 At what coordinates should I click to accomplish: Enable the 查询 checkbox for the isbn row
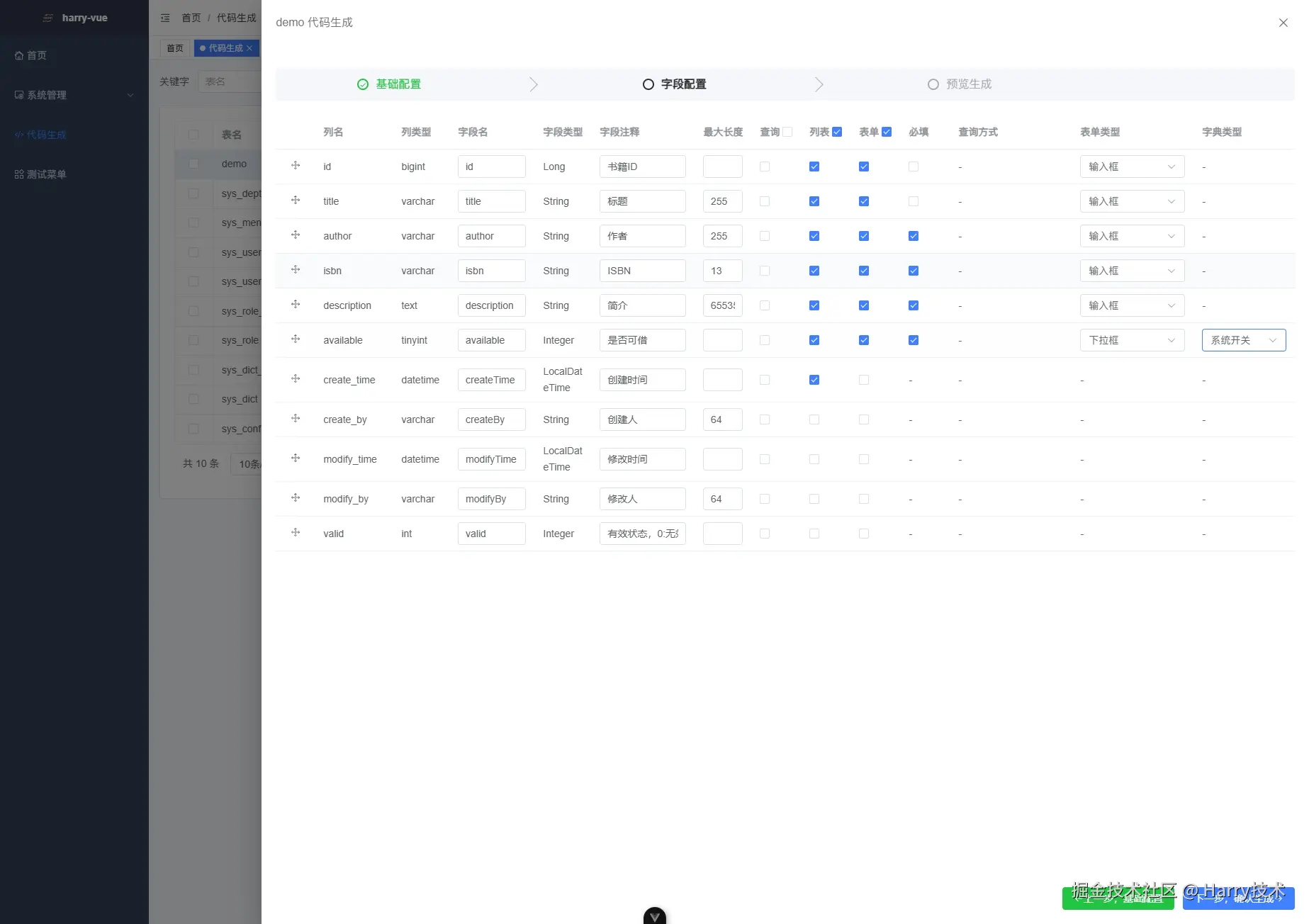(765, 271)
